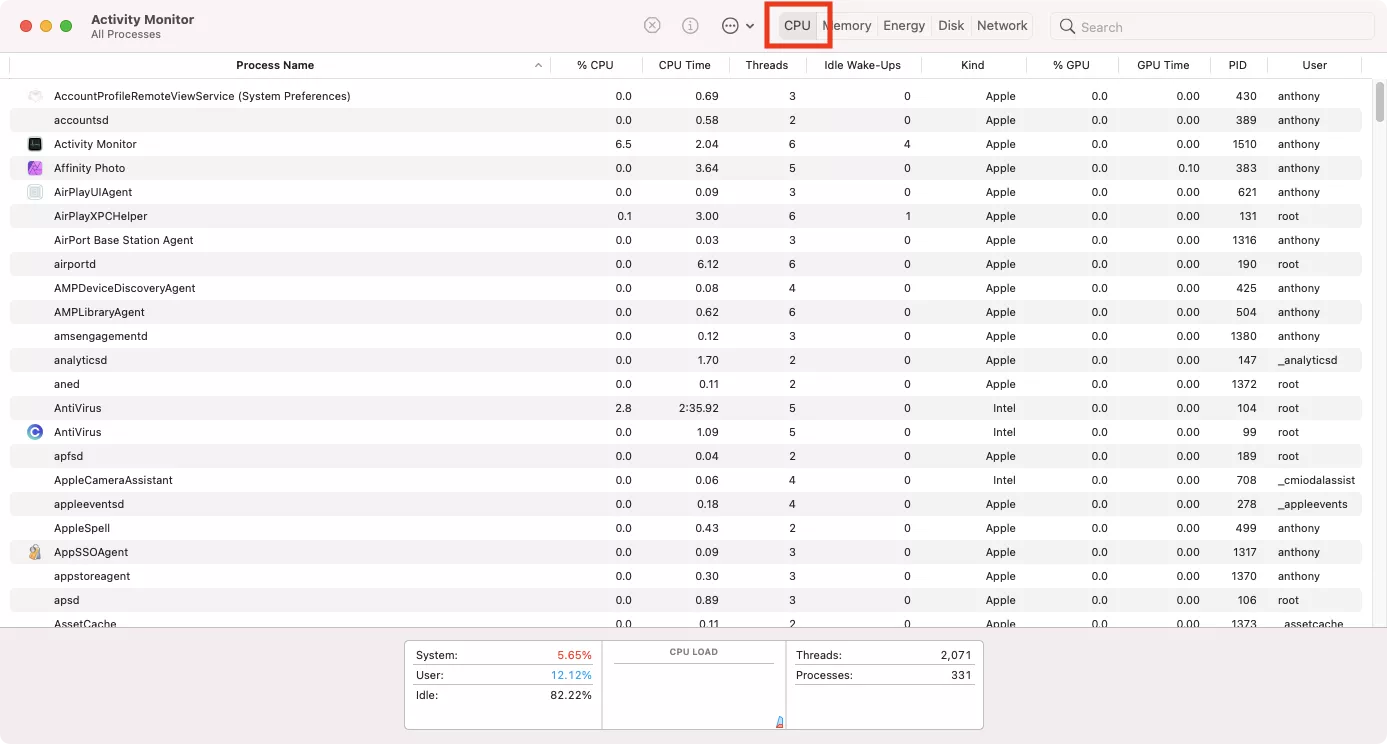The height and width of the screenshot is (744, 1387).
Task: Sort processes by % CPU column
Action: tap(595, 64)
